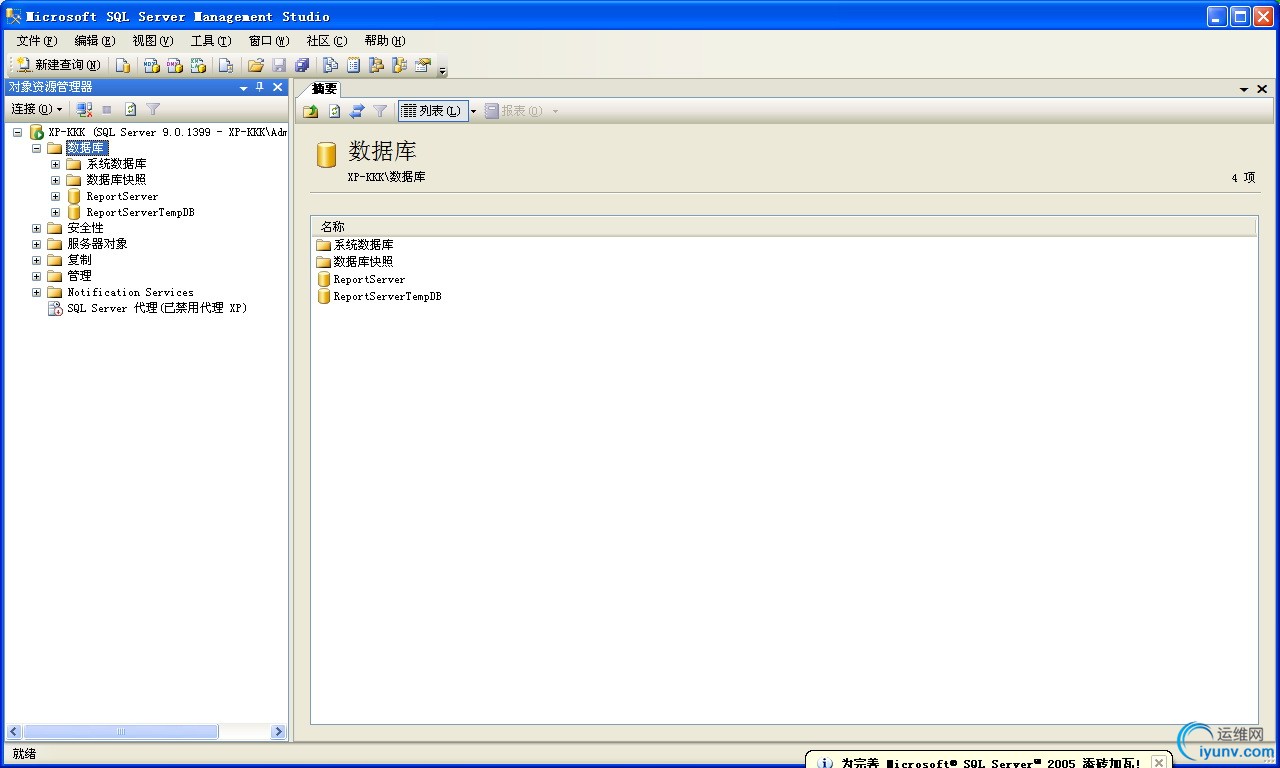Screen dimensions: 1280x768
Task: Show Object Explorer via toolbar icon
Action: click(x=376, y=65)
